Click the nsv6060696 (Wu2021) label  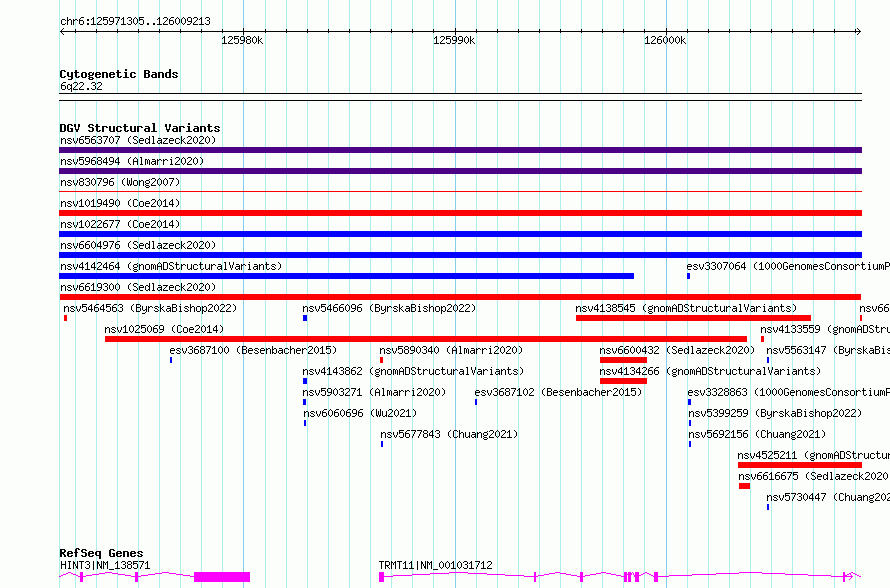[360, 413]
